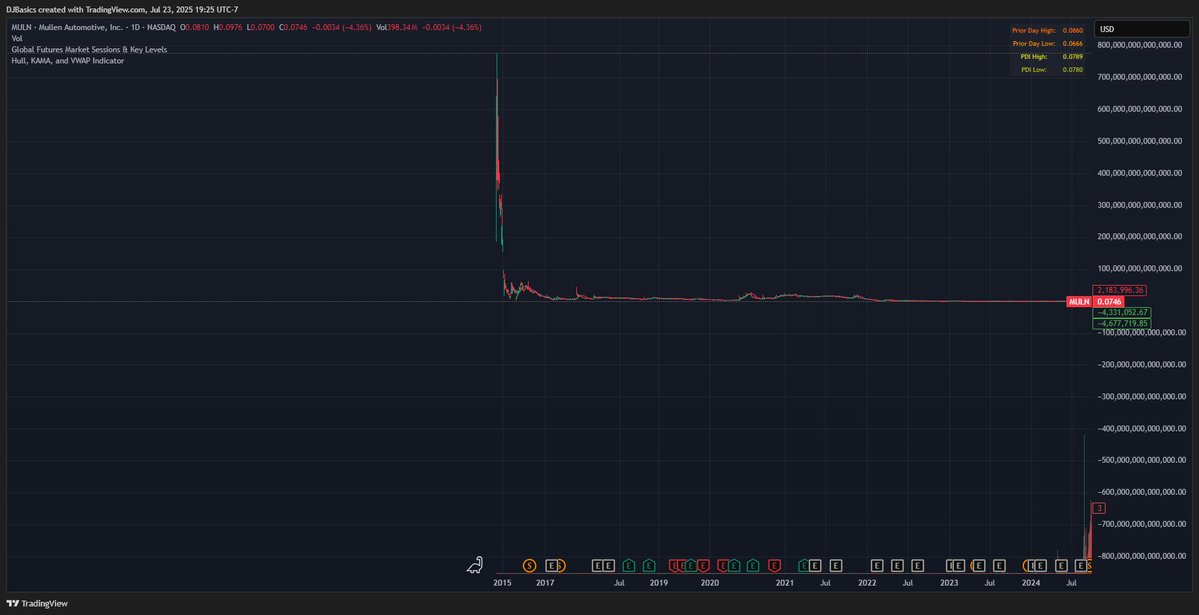Open the USD currency selector
The height and width of the screenshot is (615, 1199).
[1140, 29]
